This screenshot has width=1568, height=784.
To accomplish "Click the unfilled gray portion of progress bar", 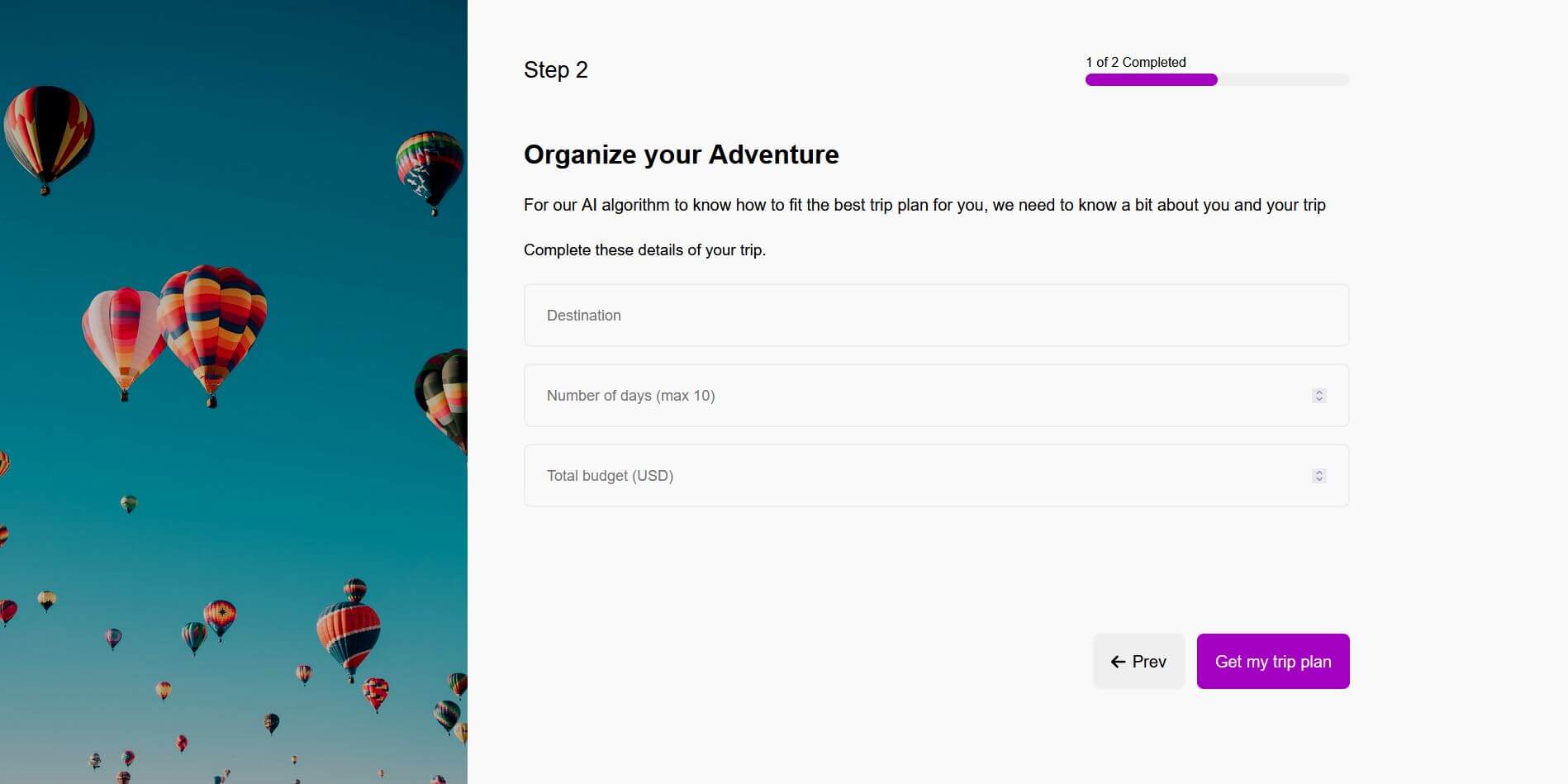I will [1283, 80].
